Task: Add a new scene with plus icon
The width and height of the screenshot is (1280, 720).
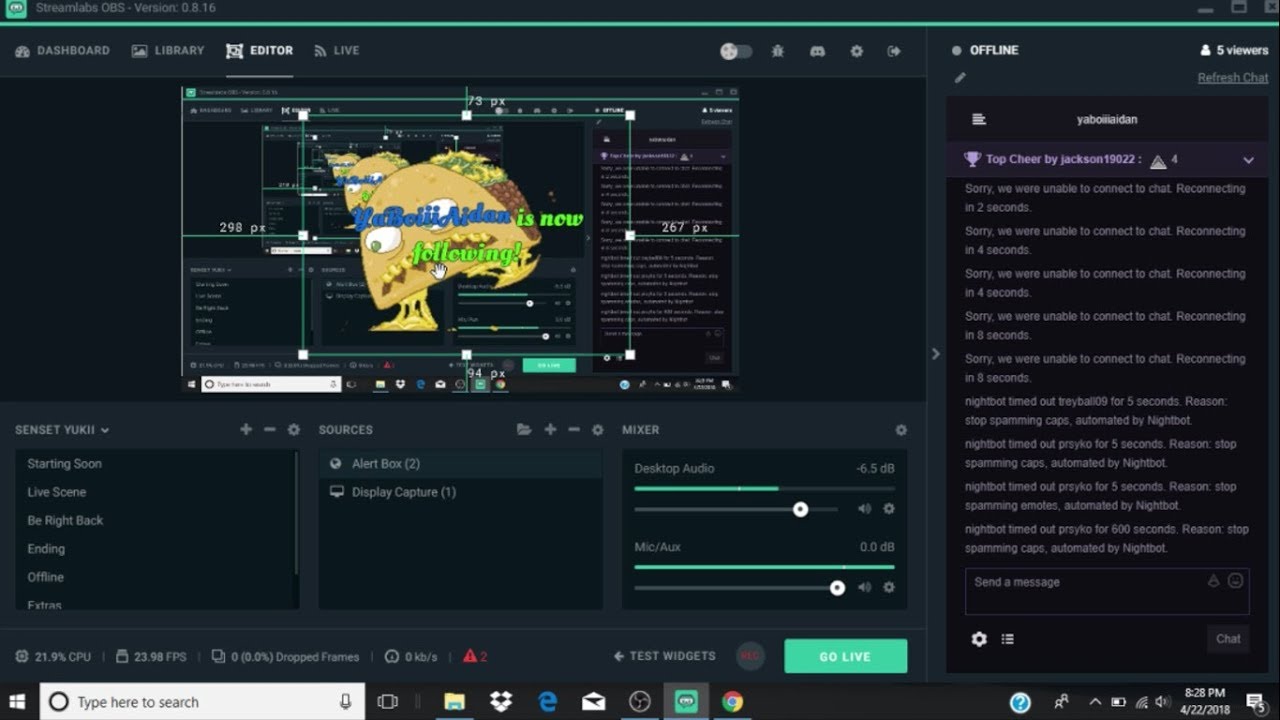Action: pos(246,429)
